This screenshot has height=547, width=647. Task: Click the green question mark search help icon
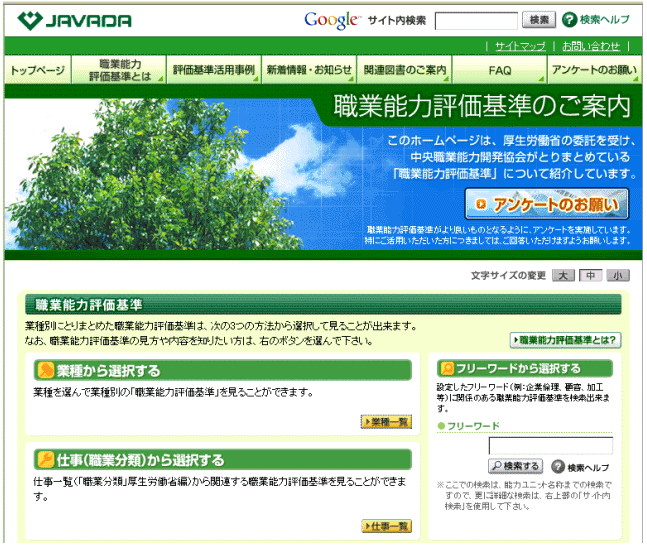coord(569,20)
